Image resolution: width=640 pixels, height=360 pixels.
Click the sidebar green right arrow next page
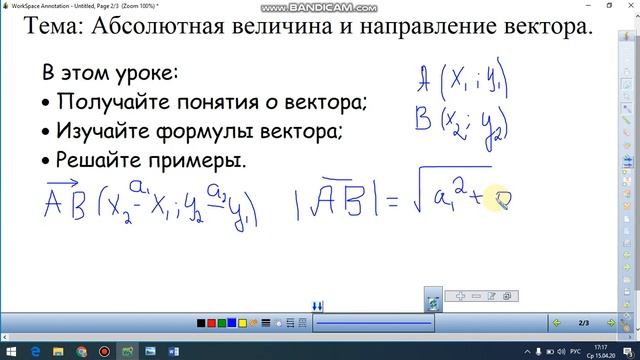click(x=627, y=267)
